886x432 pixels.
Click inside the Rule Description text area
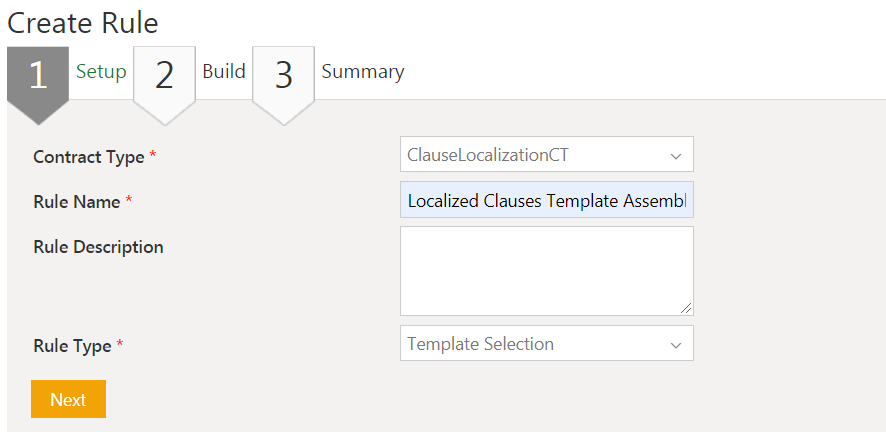point(546,270)
